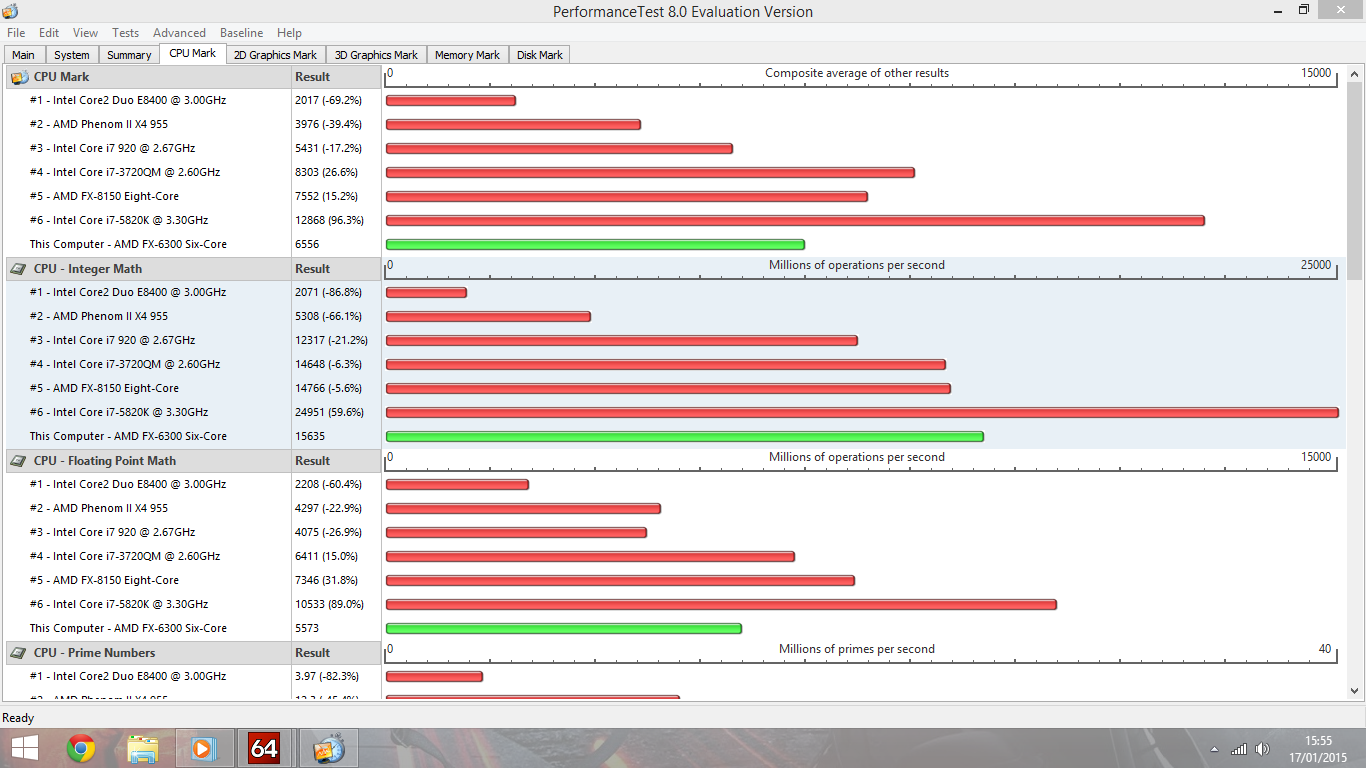Open the red 64 taskbar application
Viewport: 1366px width, 768px height.
pos(264,748)
